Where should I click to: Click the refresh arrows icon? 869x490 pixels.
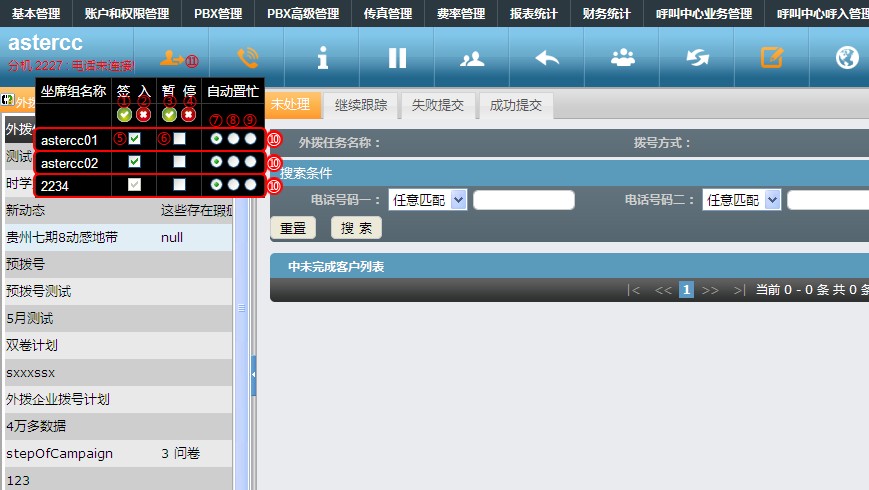(x=697, y=58)
